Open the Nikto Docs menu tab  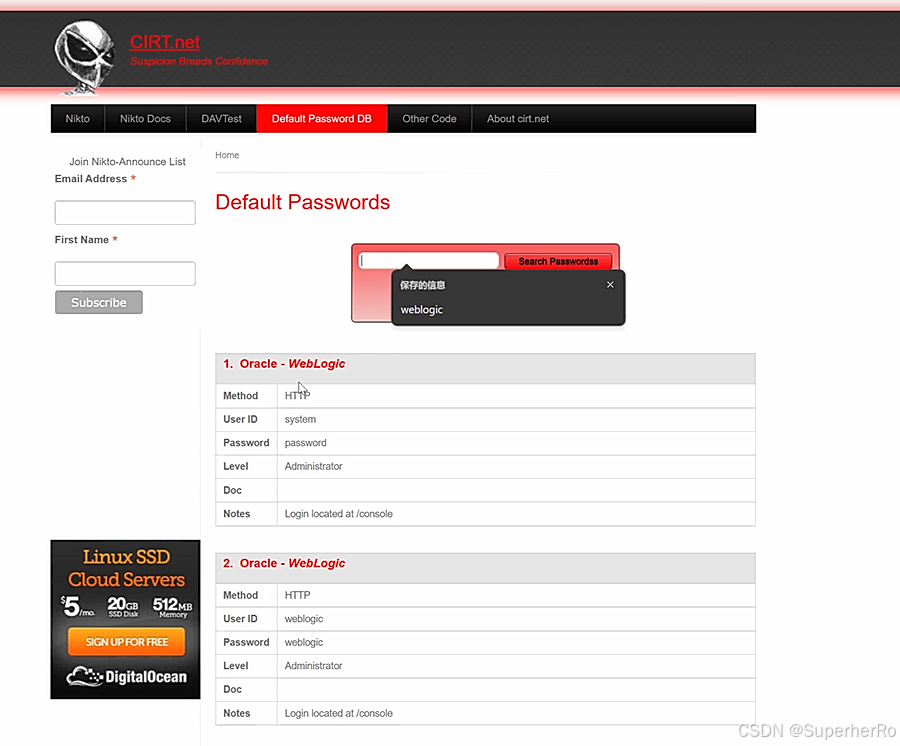coord(145,119)
